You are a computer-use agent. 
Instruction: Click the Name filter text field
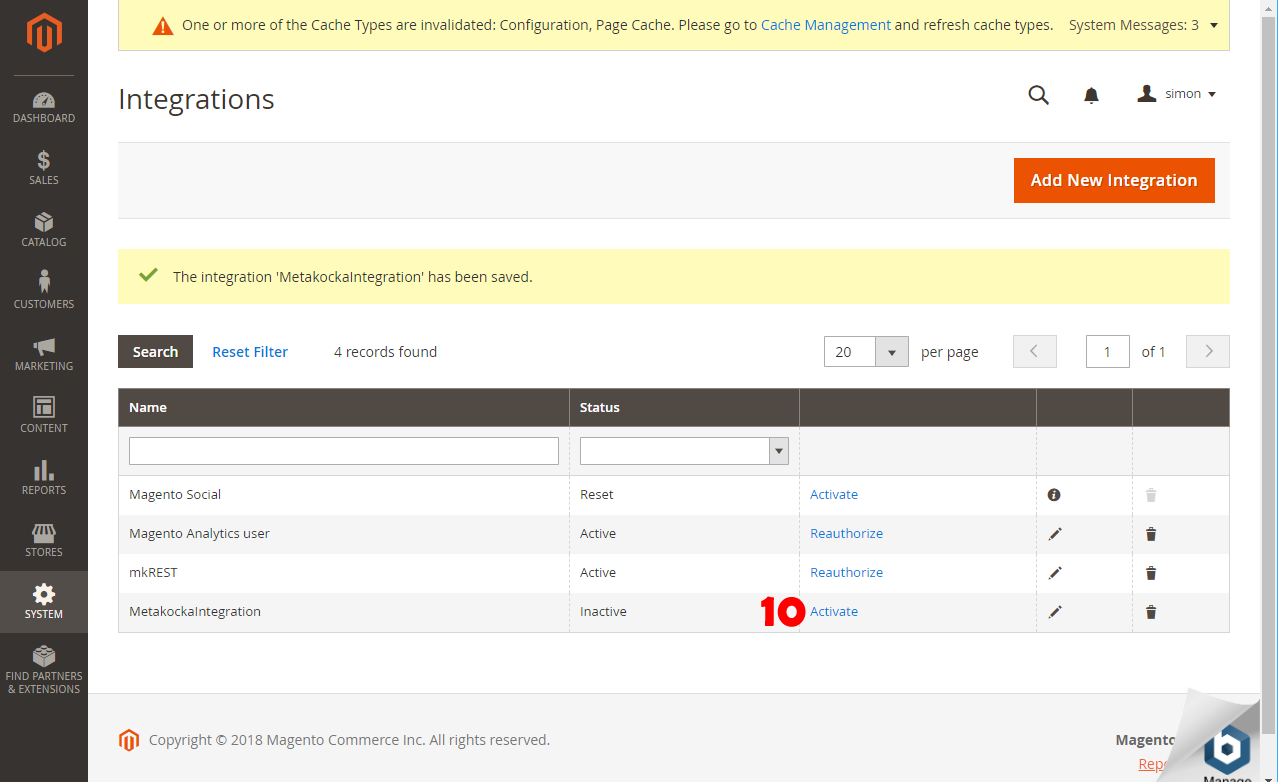(344, 451)
